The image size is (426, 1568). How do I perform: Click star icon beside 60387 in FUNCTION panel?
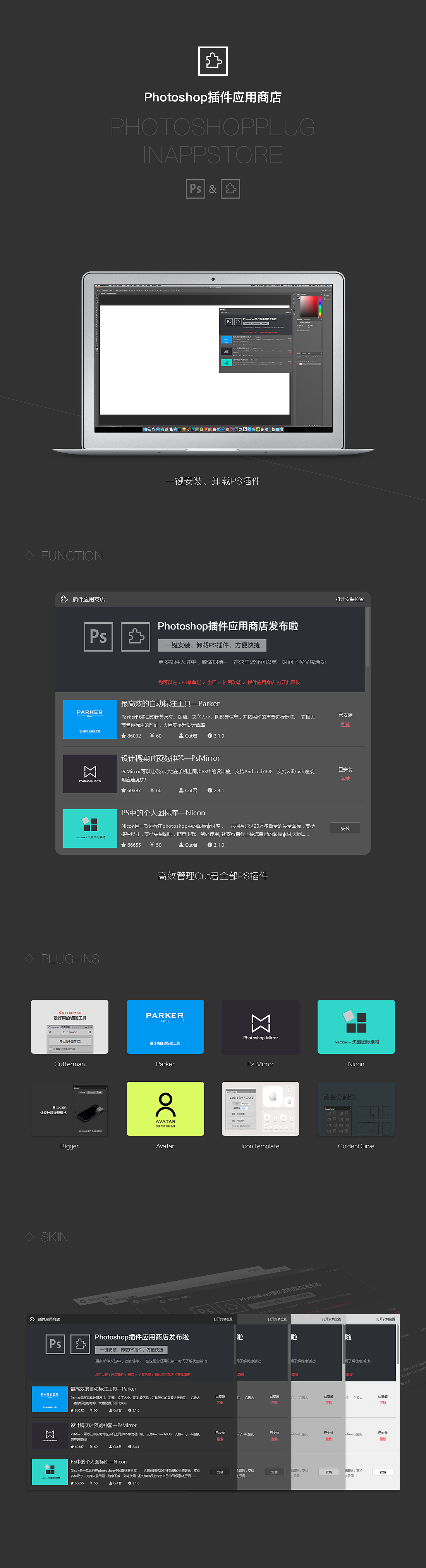[124, 791]
